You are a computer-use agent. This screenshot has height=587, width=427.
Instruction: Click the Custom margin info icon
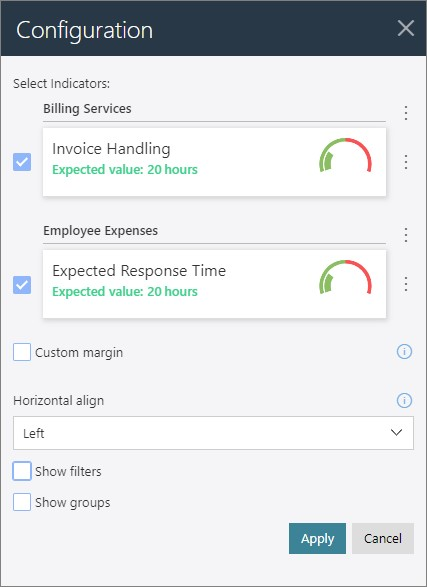[x=404, y=352]
